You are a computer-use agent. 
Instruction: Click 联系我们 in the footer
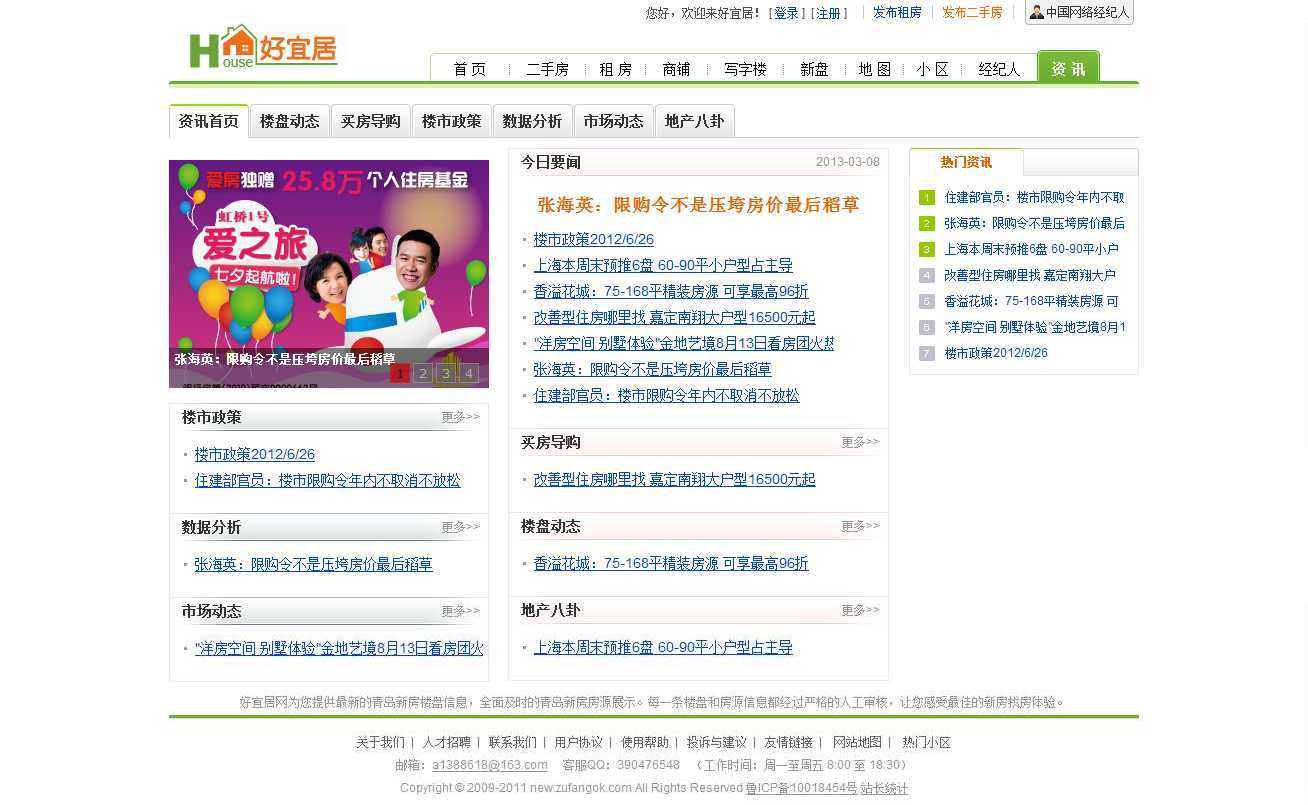(512, 743)
